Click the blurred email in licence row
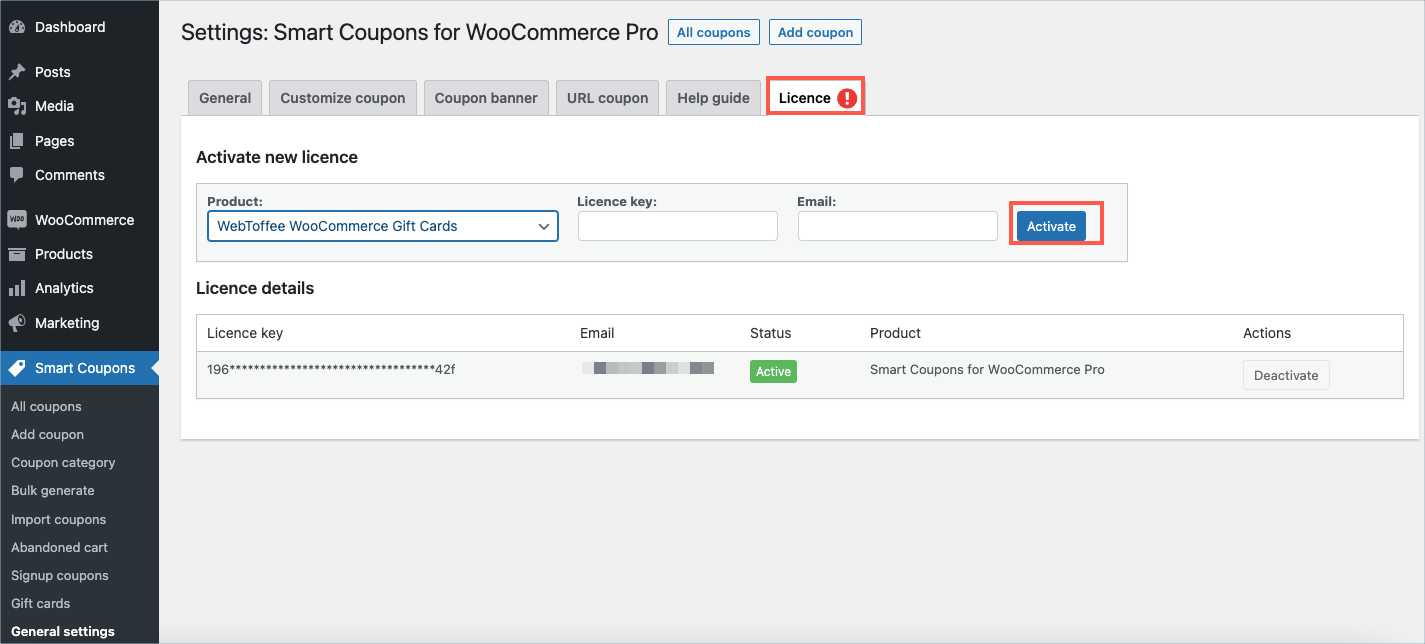 pyautogui.click(x=648, y=369)
